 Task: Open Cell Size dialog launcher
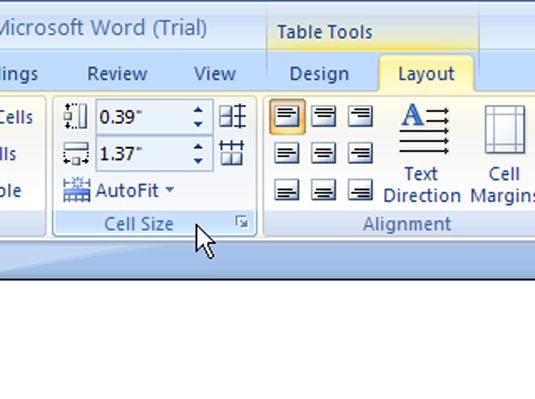pyautogui.click(x=242, y=222)
